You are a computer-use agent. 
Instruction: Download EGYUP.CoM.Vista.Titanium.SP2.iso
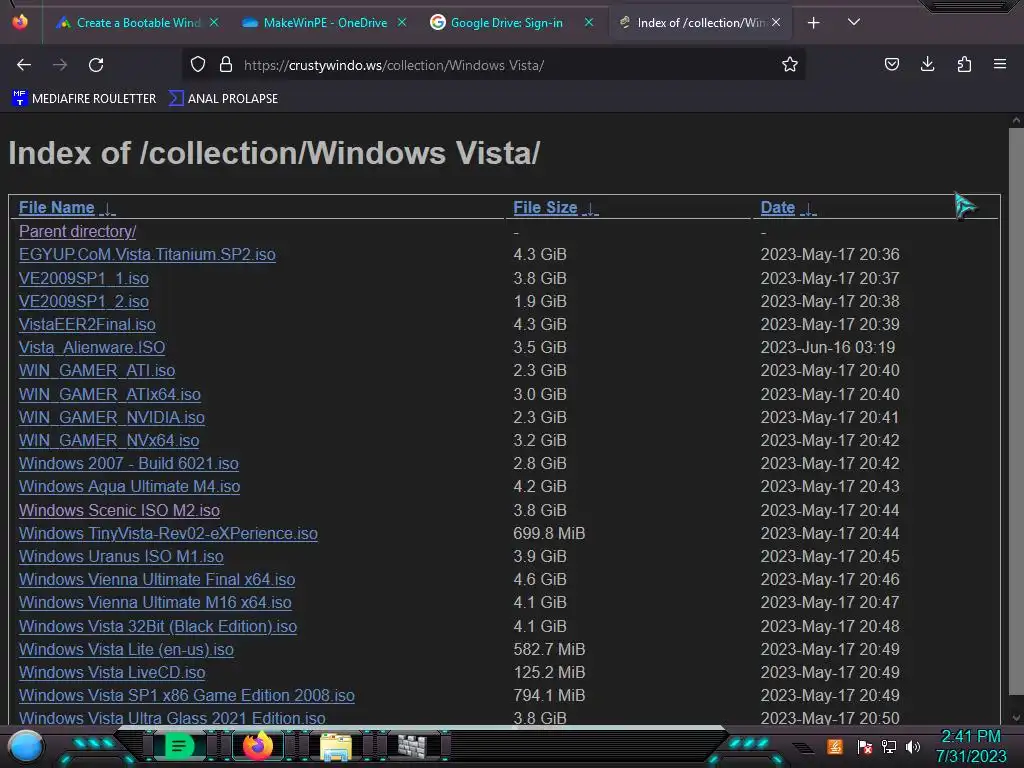point(147,255)
